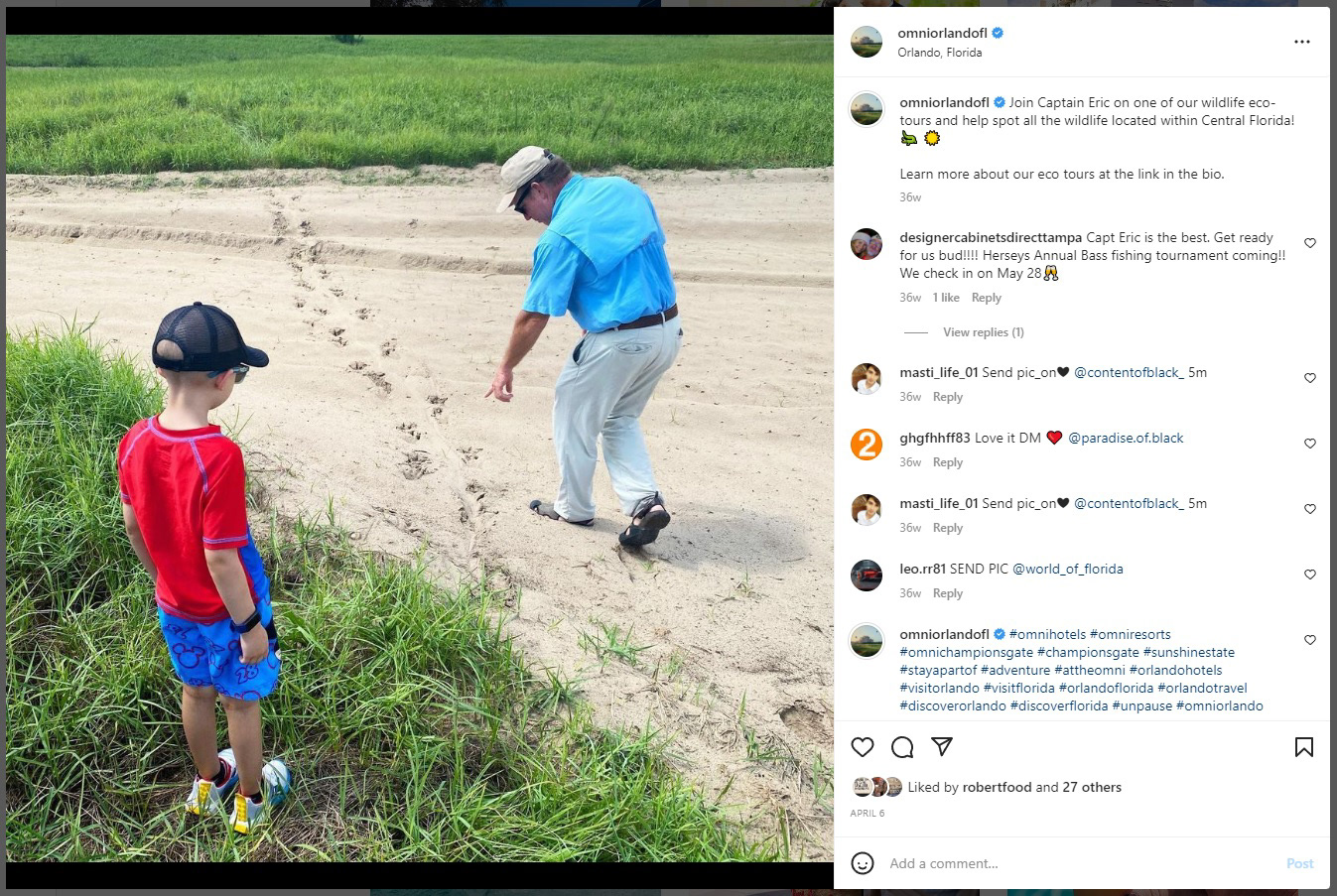1337x896 pixels.
Task: Open @world_of_florida mention
Action: (x=1067, y=569)
